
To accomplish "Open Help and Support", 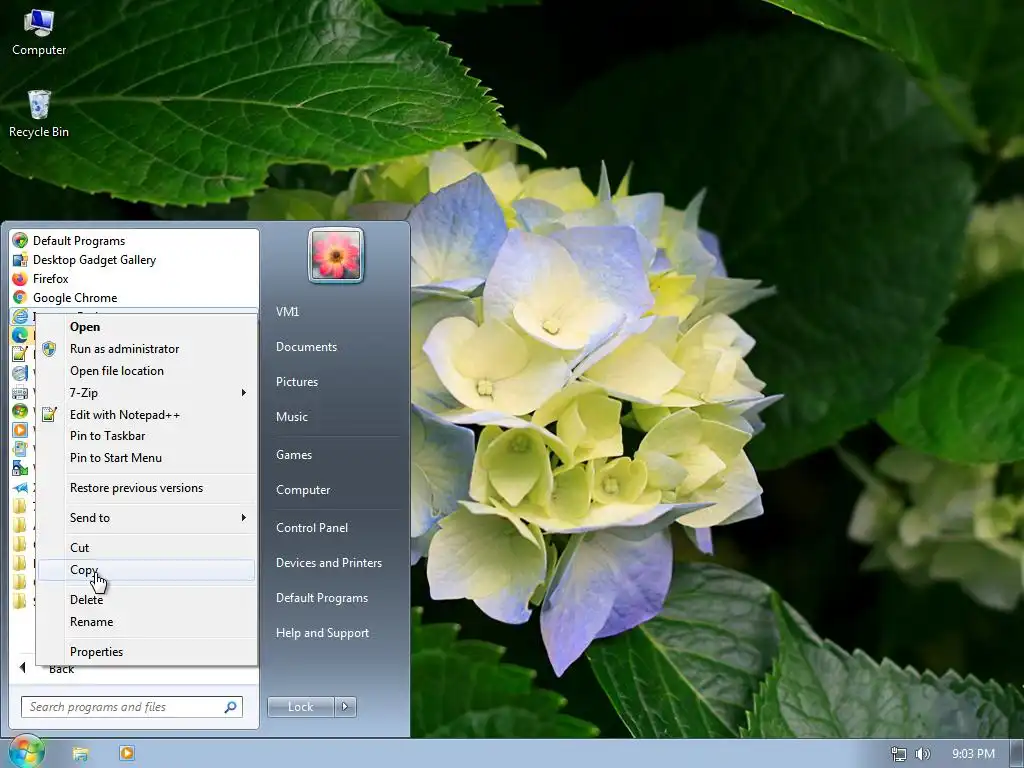I will (323, 633).
